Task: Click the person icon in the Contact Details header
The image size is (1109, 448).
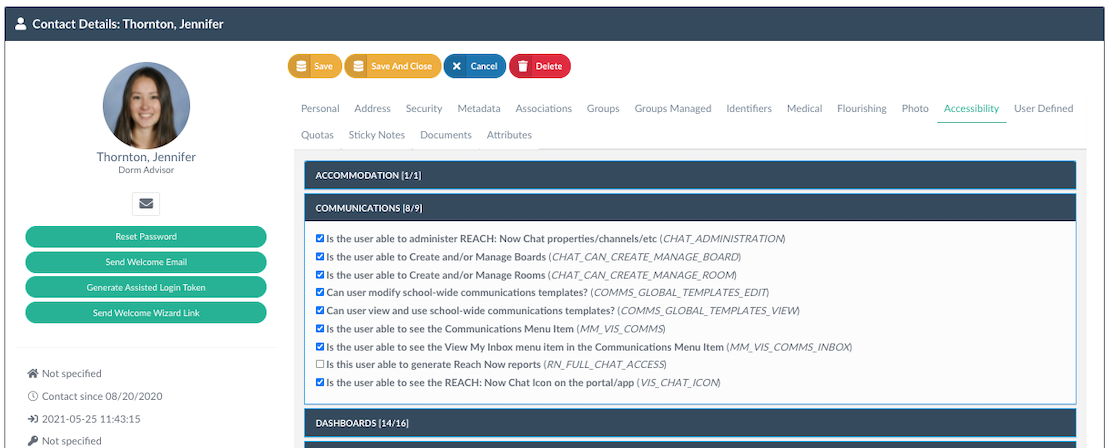Action: tap(21, 24)
